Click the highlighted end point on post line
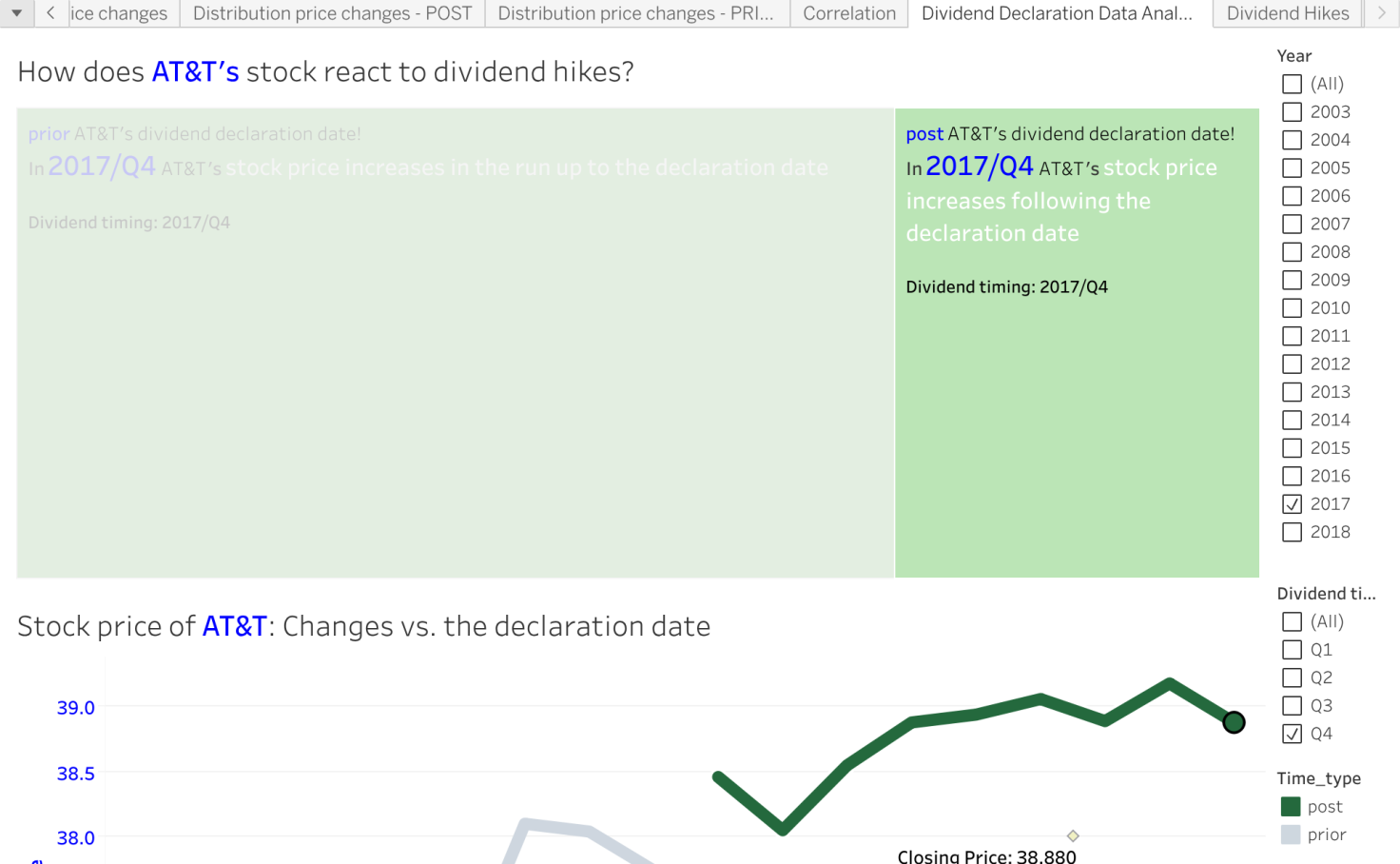The height and width of the screenshot is (864, 1400). coord(1234,722)
